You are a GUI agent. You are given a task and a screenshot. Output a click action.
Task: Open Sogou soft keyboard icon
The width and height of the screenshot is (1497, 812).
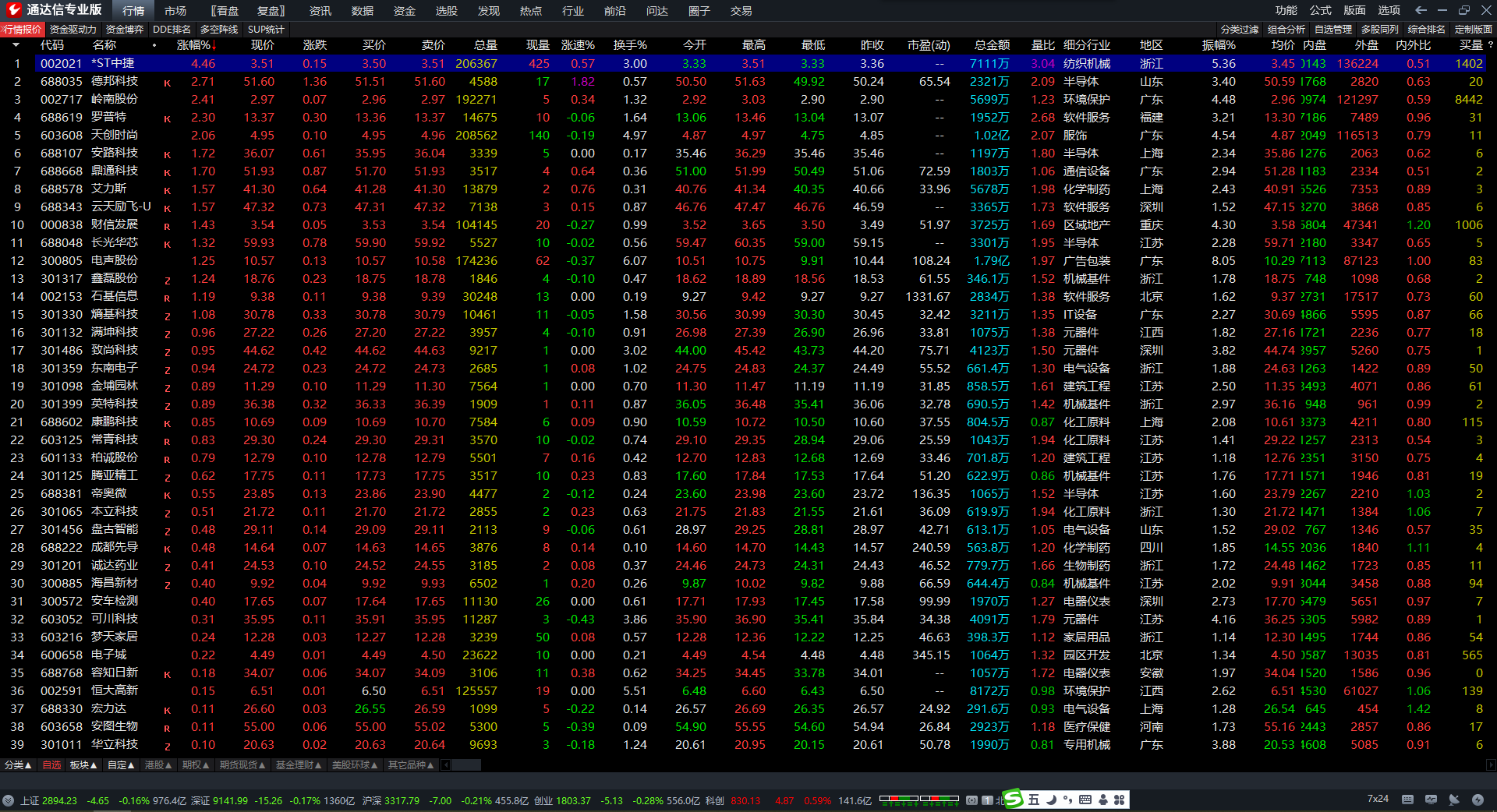[x=1085, y=800]
